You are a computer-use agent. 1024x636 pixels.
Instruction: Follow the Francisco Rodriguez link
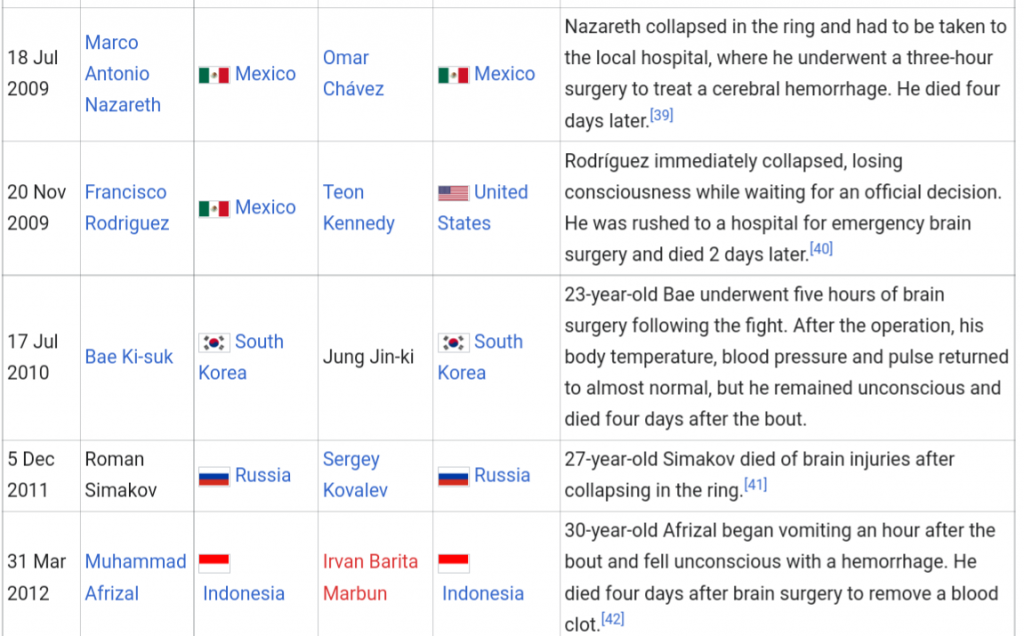(127, 208)
